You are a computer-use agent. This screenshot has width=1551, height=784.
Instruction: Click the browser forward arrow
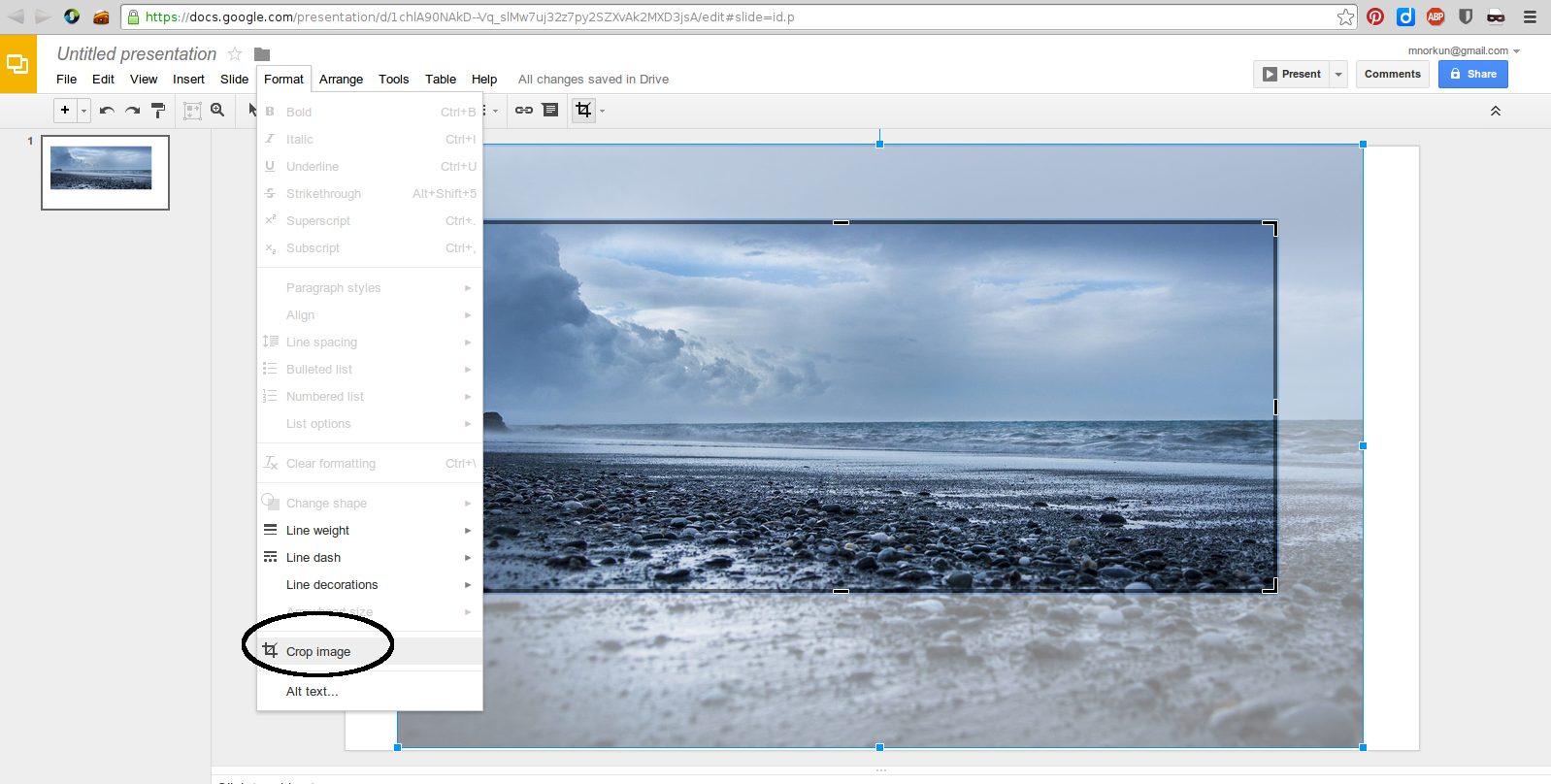42,16
